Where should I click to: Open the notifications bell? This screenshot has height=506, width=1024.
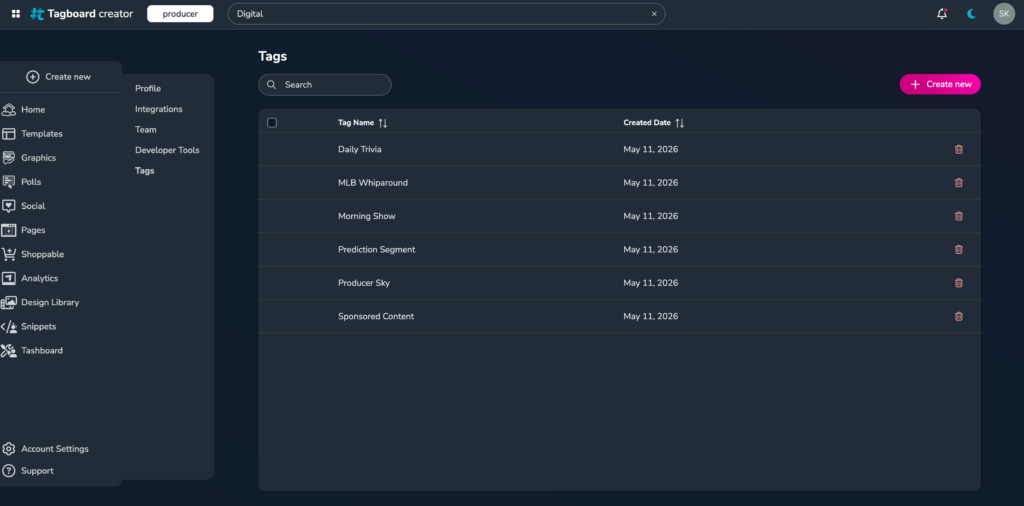pos(942,14)
